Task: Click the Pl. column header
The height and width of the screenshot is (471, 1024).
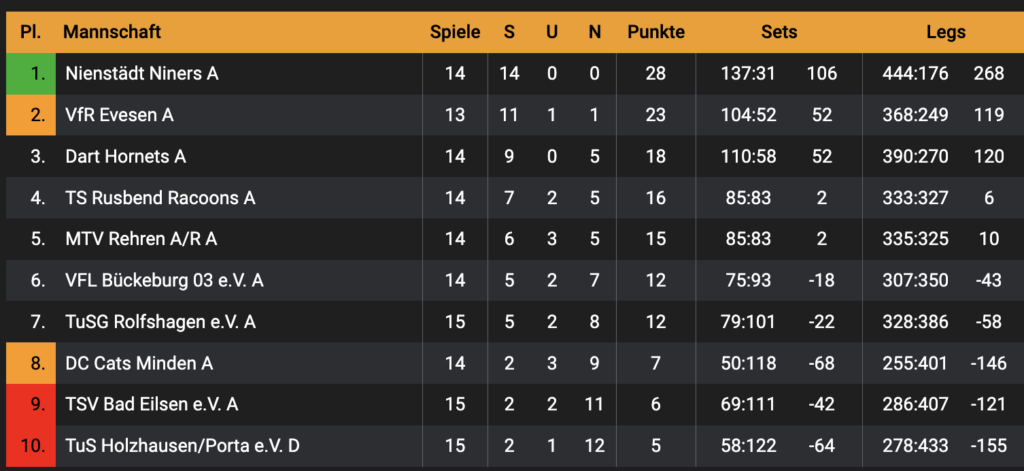Action: tap(30, 32)
